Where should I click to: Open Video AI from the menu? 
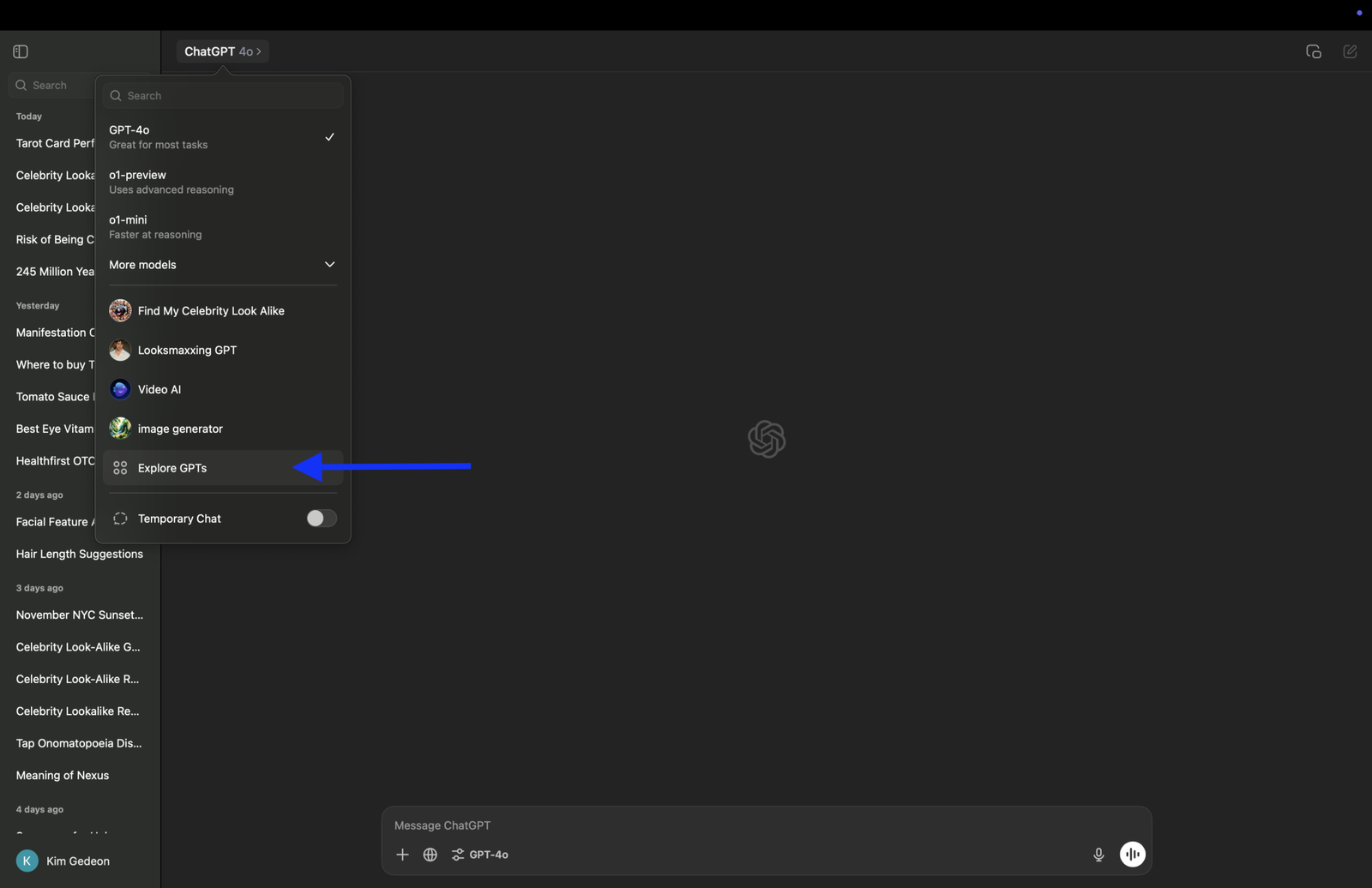(x=223, y=389)
